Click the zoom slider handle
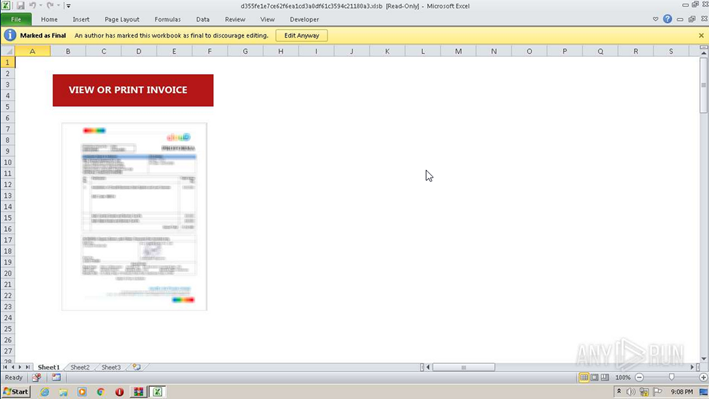The image size is (709, 399). pos(671,377)
